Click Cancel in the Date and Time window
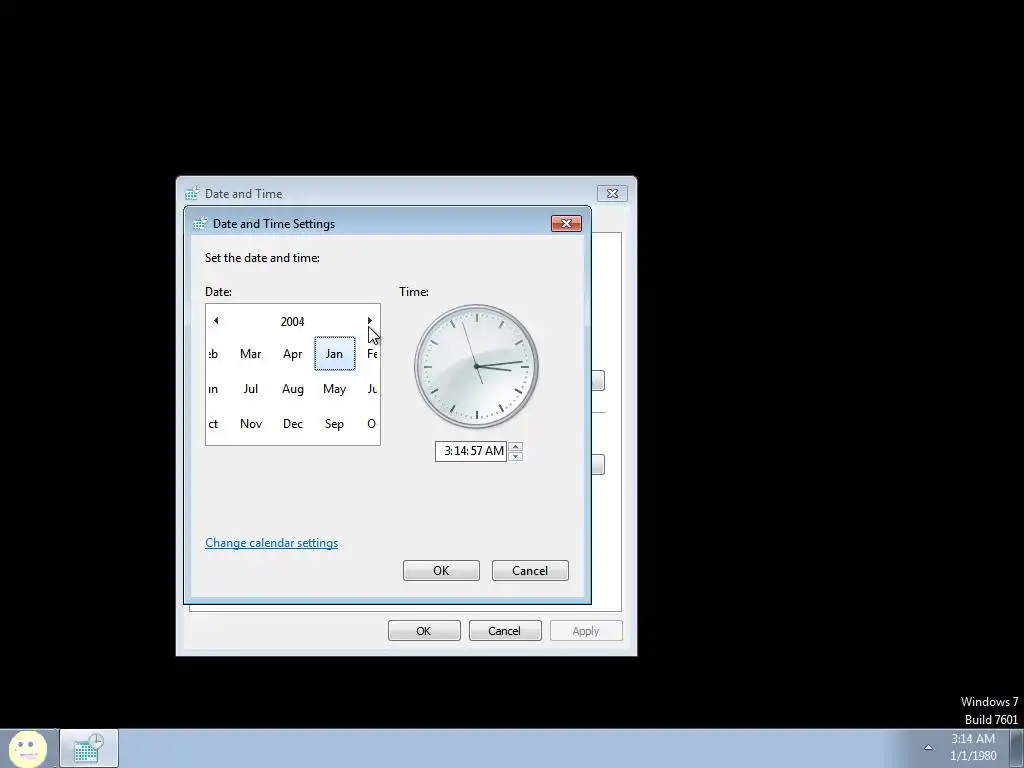 click(x=505, y=631)
